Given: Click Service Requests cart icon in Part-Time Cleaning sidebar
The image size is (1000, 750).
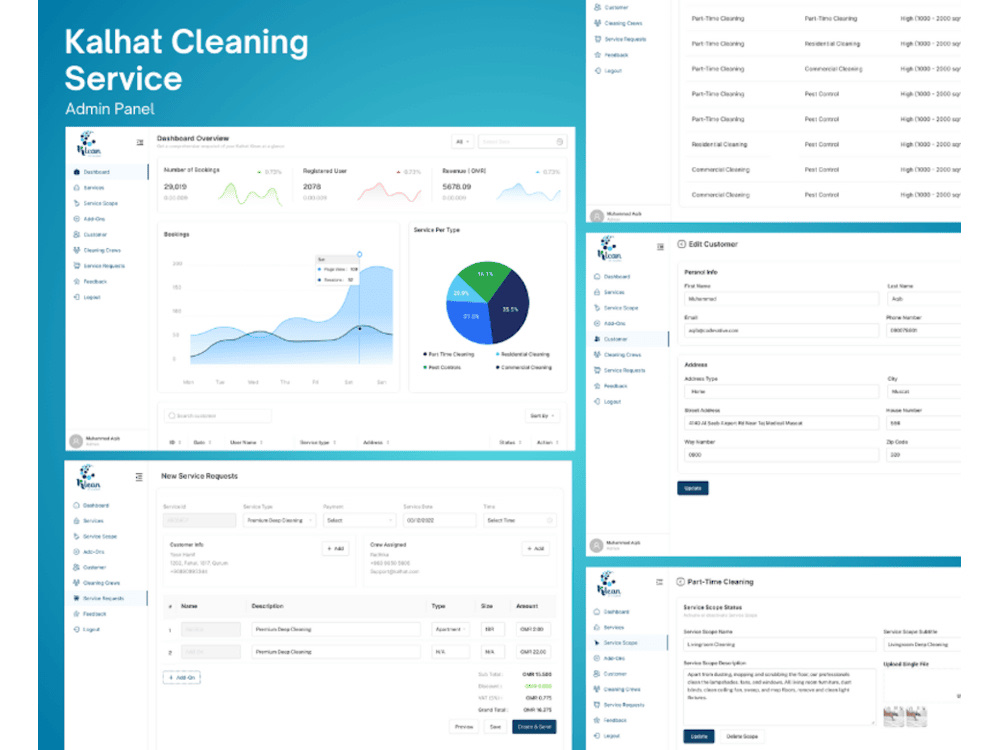Looking at the screenshot, I should [x=596, y=705].
